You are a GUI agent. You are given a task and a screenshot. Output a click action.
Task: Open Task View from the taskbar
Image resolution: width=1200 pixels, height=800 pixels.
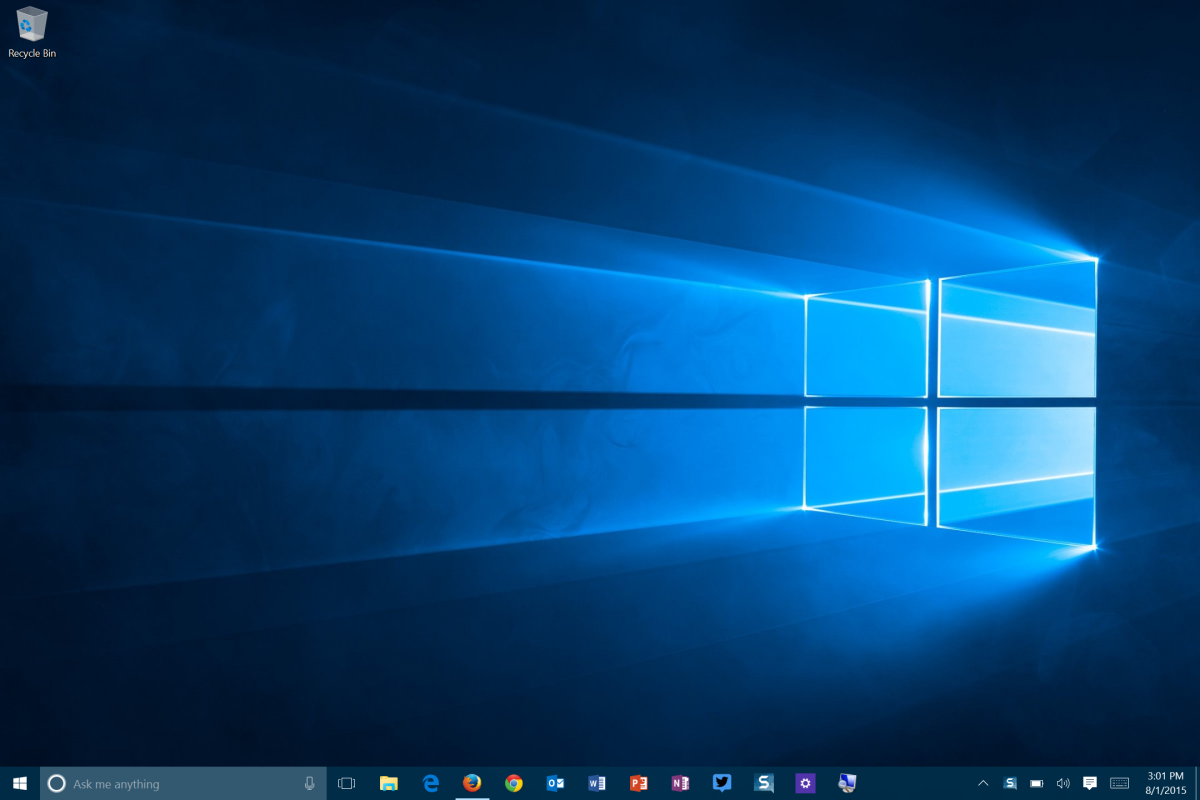pyautogui.click(x=347, y=783)
